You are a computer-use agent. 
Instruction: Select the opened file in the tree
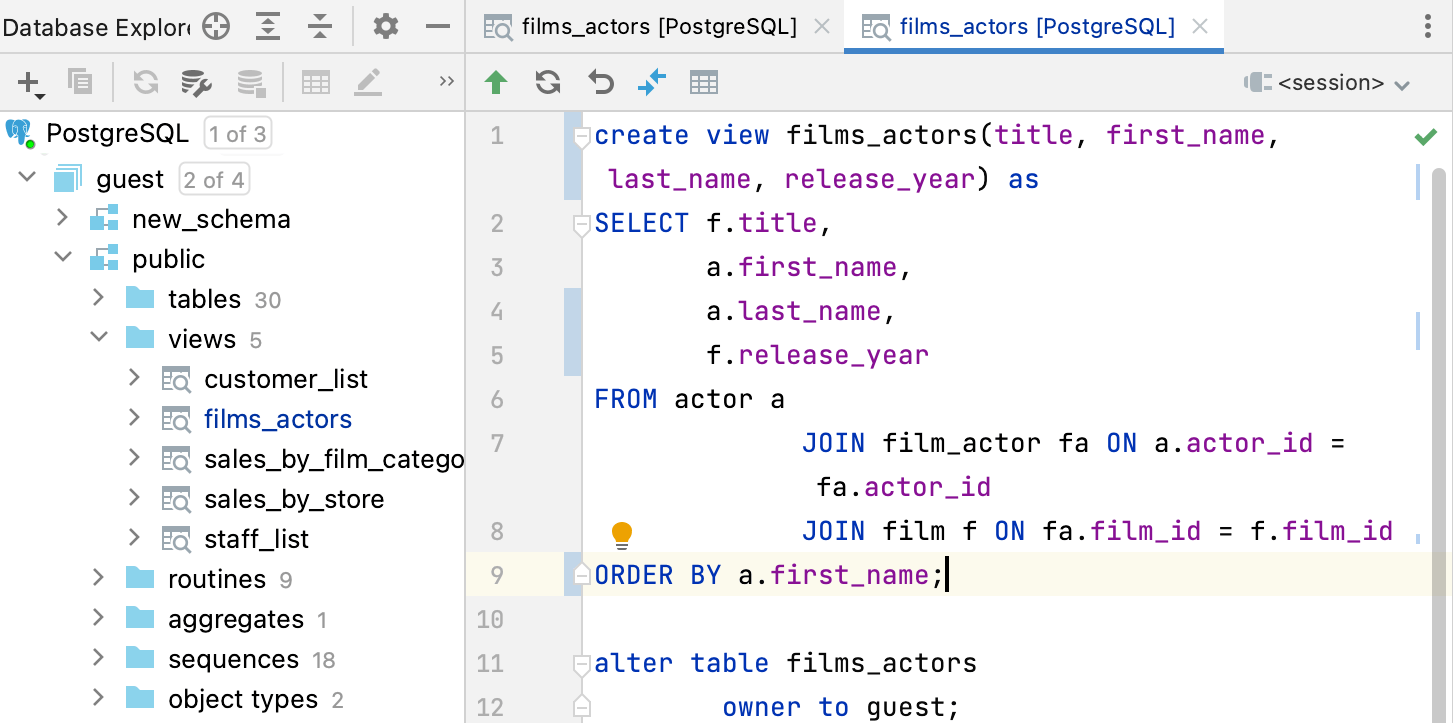216,27
